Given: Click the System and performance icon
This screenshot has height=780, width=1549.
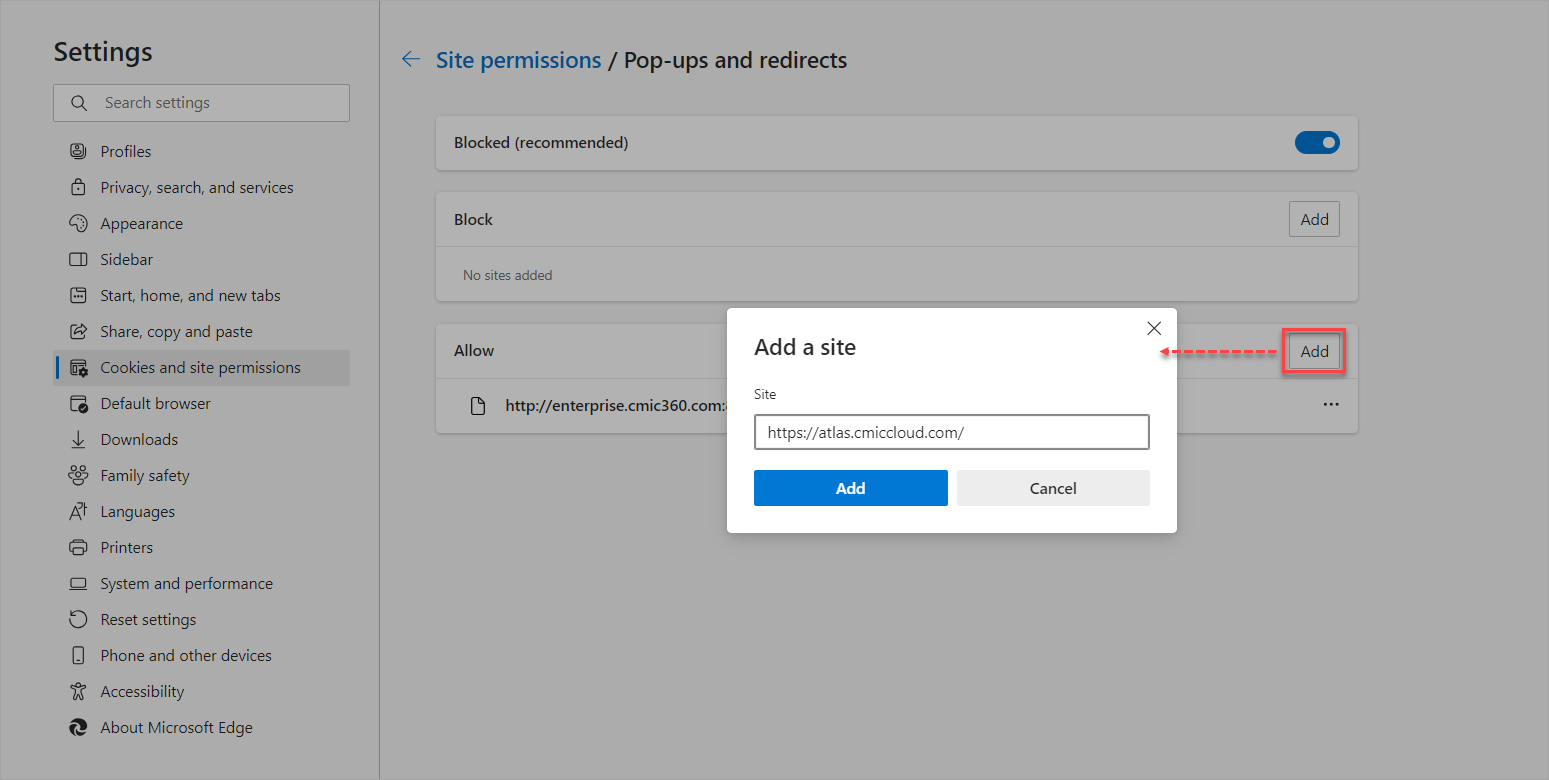Looking at the screenshot, I should 78,584.
